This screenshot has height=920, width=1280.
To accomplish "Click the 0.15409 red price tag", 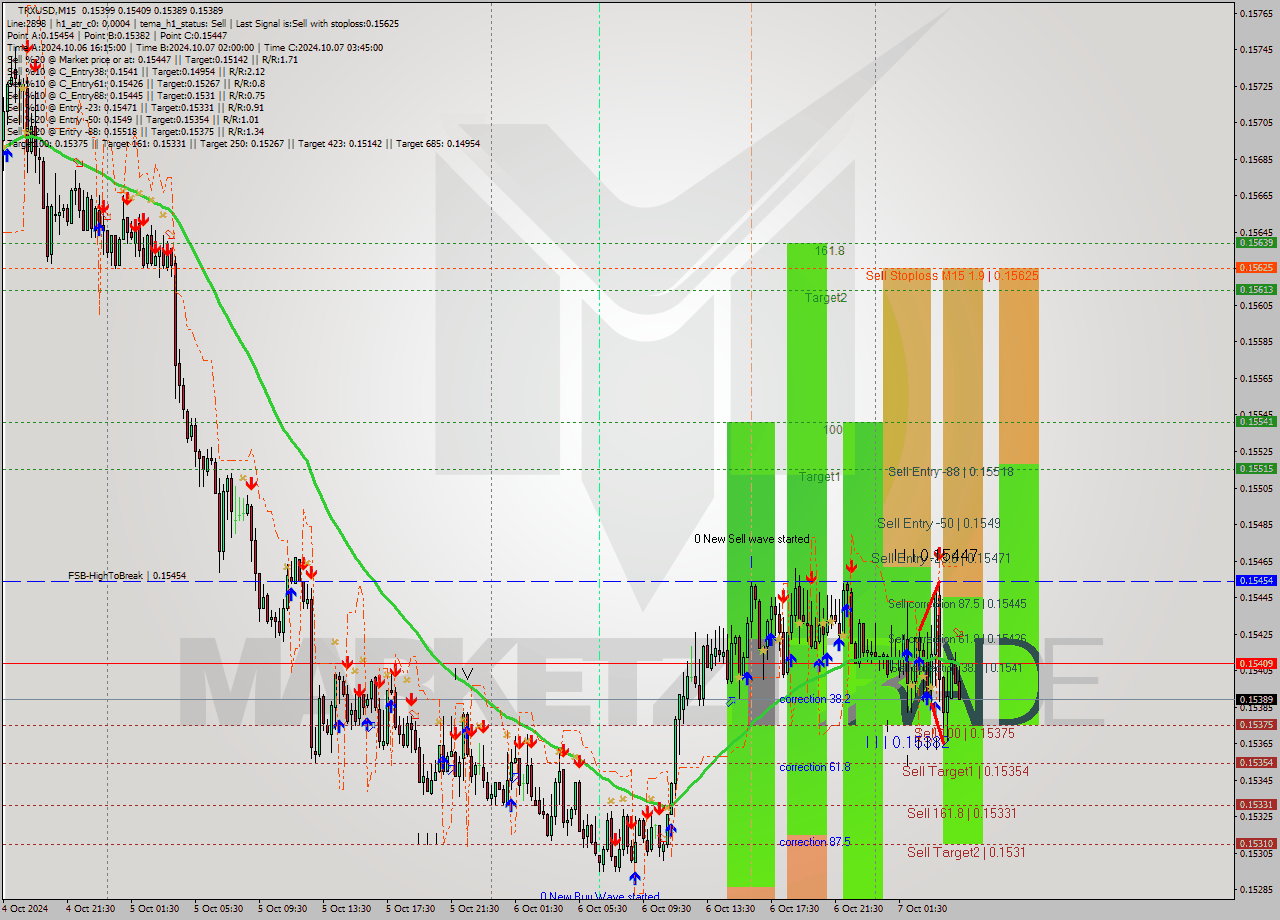I will click(x=1256, y=663).
